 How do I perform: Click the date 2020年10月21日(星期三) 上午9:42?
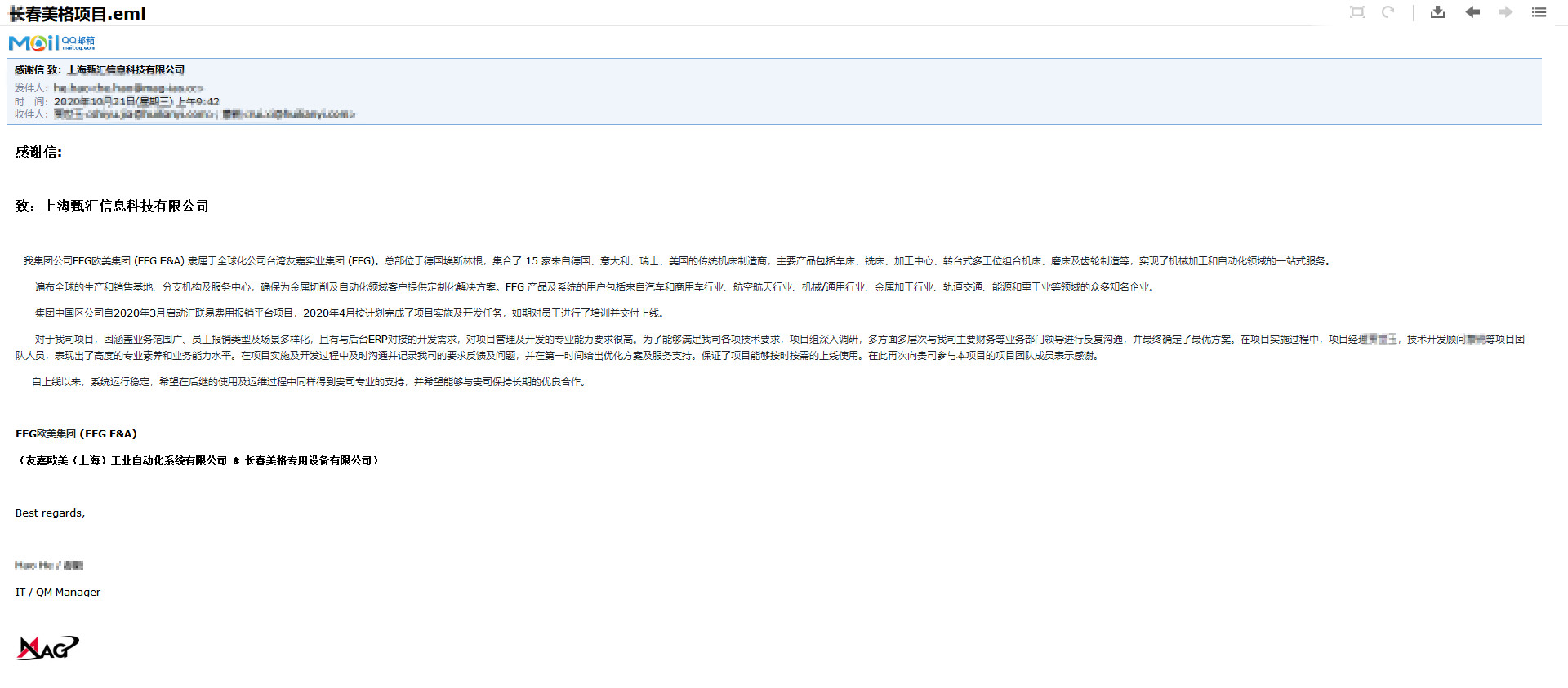pos(136,101)
